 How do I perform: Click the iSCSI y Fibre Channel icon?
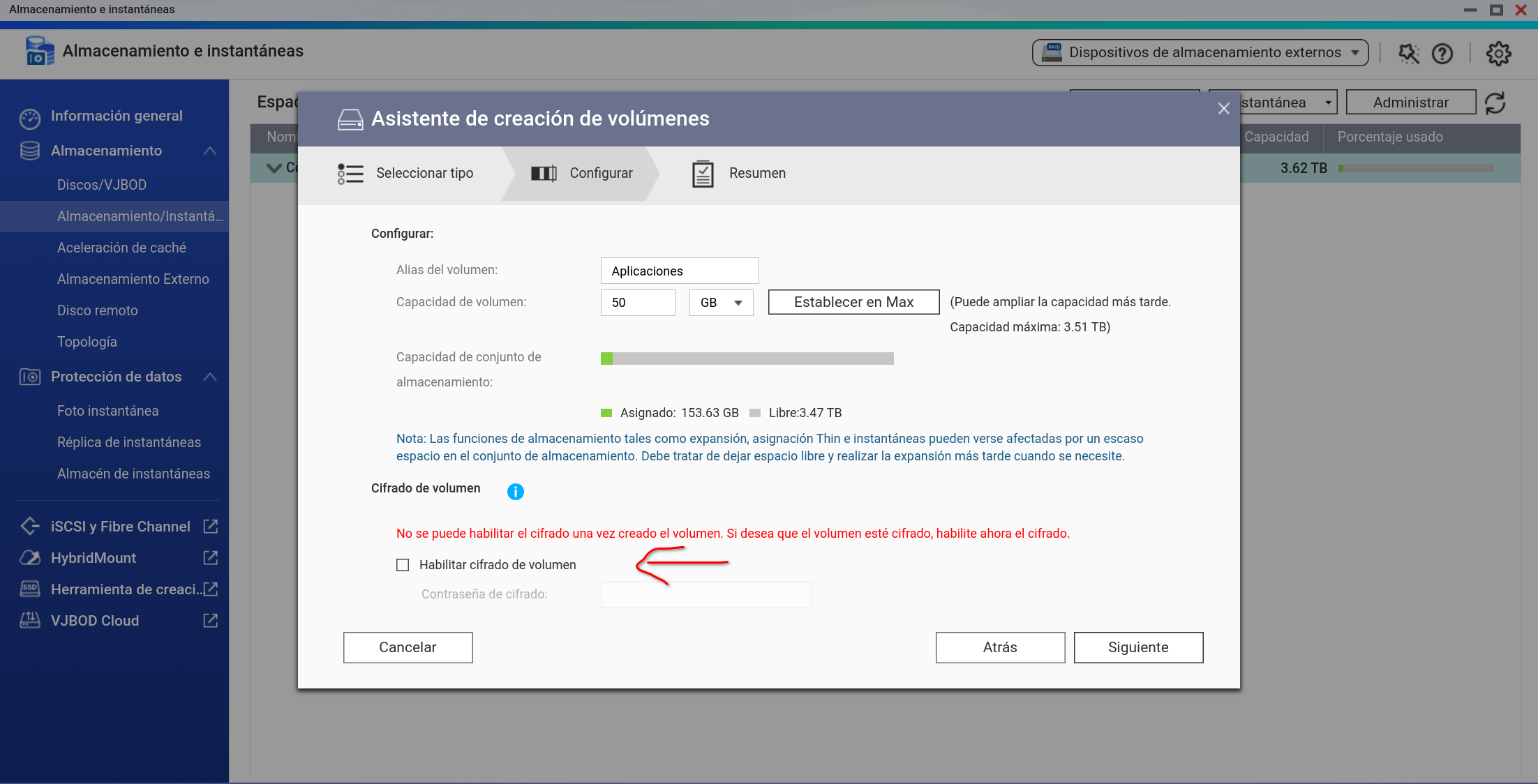click(x=30, y=527)
